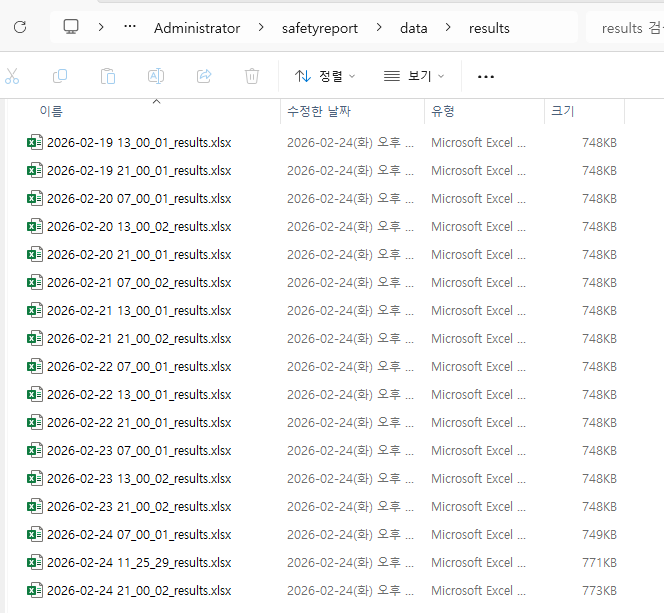Click Excel icon of 2026-02-22 21_00_01_results.xlsx
The image size is (664, 613).
click(35, 422)
